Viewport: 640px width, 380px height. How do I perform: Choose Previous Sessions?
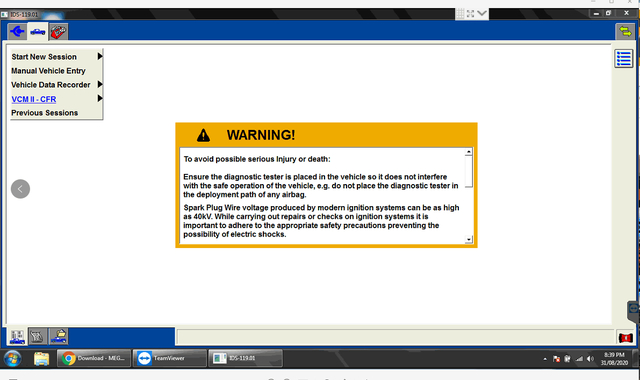tap(44, 113)
